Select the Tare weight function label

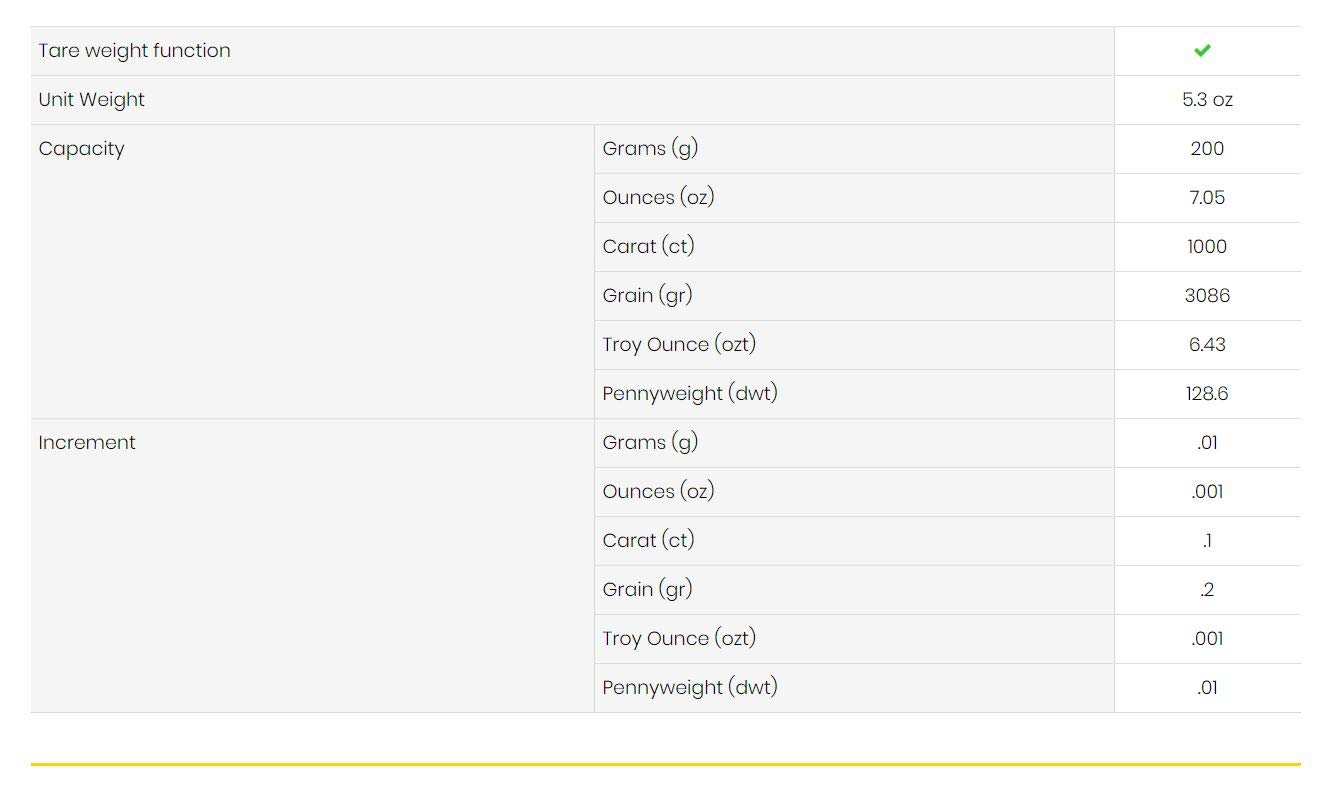pos(134,51)
